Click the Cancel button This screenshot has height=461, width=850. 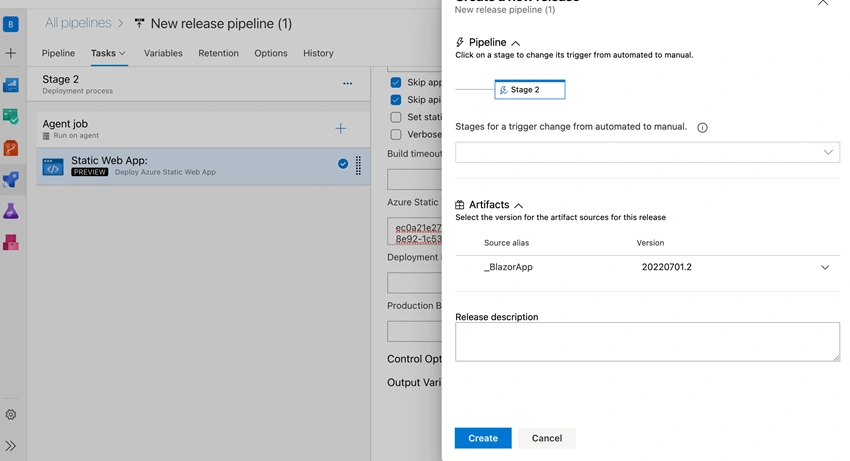tap(547, 438)
